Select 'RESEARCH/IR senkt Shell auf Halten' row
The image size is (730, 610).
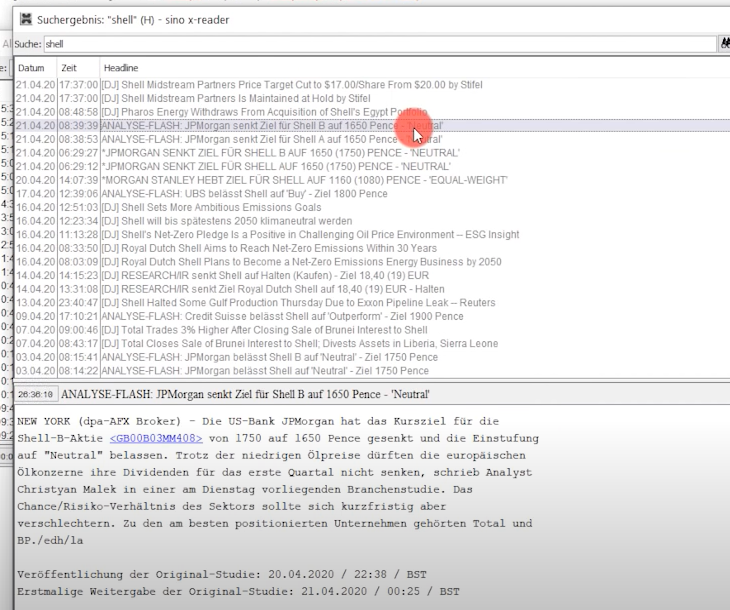372,275
